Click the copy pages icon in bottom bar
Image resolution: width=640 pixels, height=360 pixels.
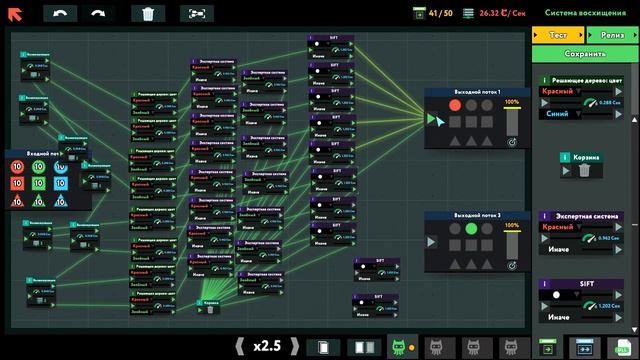(323, 347)
